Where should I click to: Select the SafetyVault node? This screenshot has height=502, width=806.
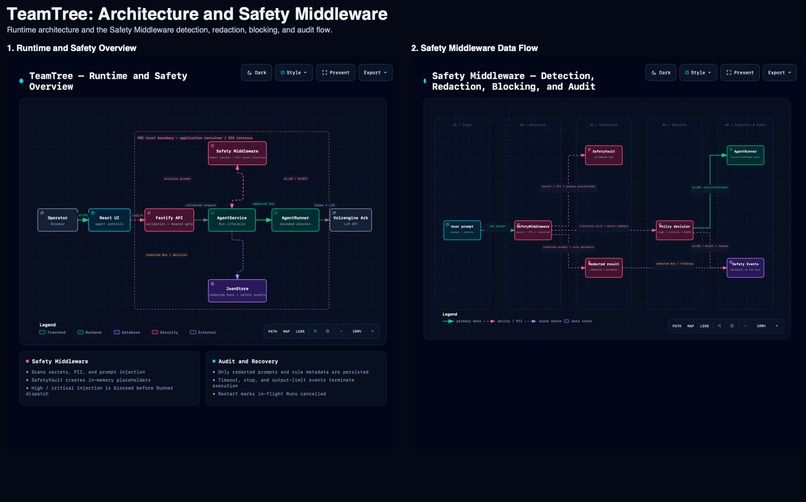[603, 155]
